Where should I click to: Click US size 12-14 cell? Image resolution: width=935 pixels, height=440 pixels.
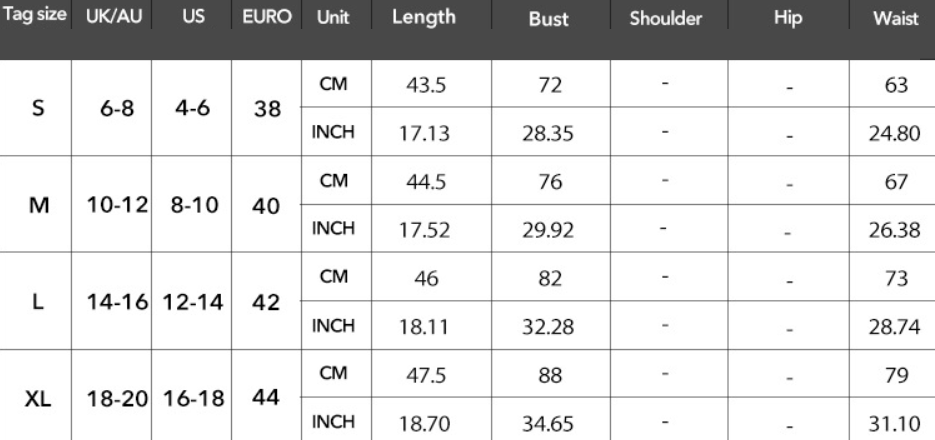(x=193, y=302)
